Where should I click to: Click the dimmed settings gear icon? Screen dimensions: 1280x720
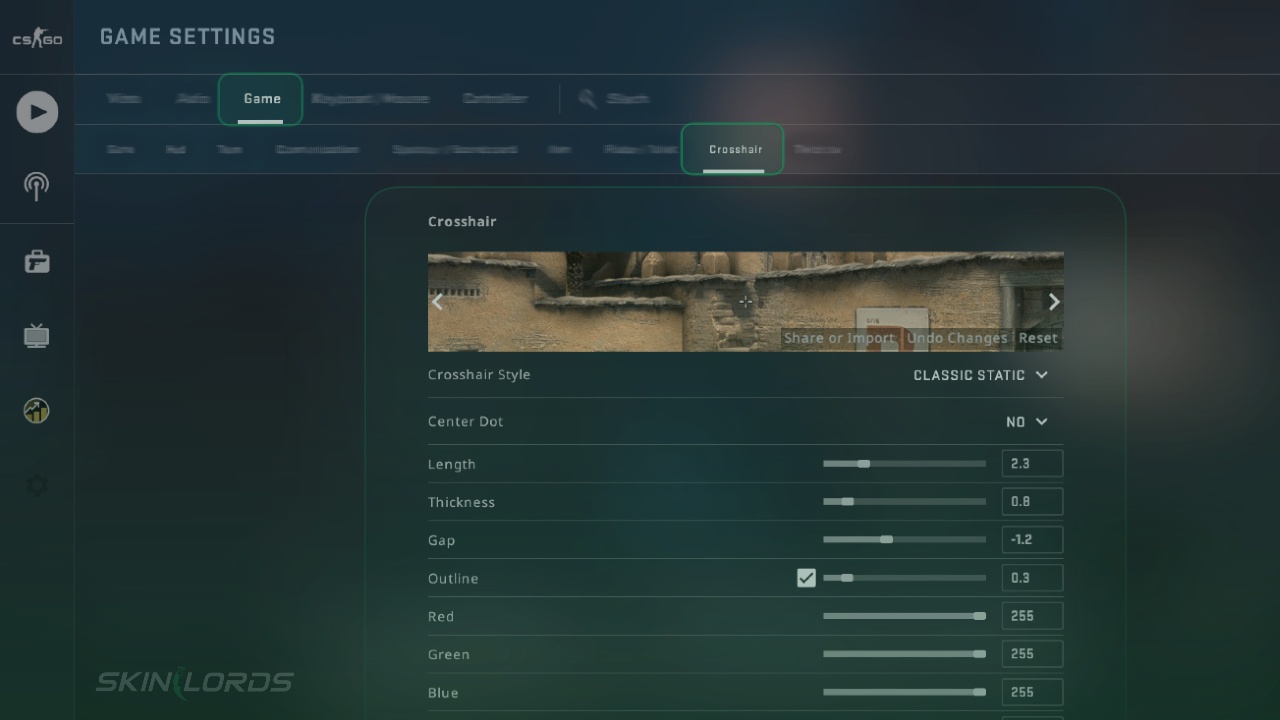pyautogui.click(x=37, y=486)
